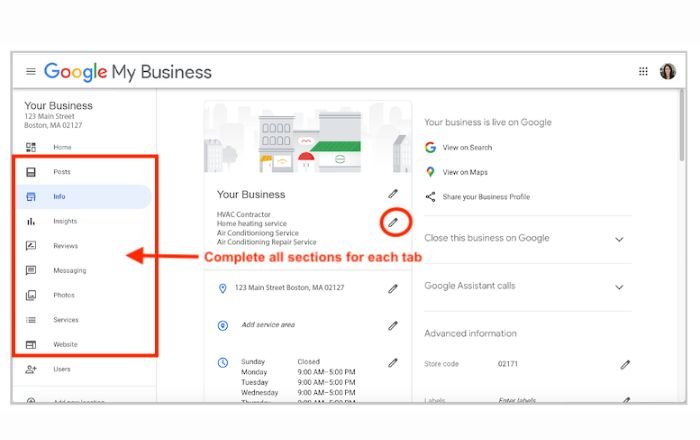The height and width of the screenshot is (440, 700).
Task: Open the hamburger main menu
Action: pos(31,71)
